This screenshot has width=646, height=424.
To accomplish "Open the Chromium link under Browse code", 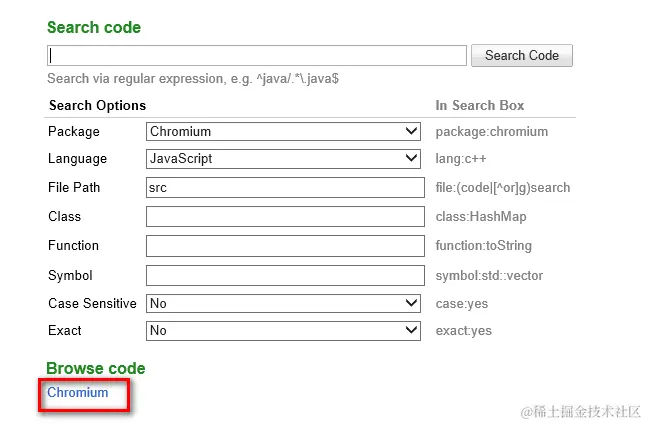I will (77, 392).
